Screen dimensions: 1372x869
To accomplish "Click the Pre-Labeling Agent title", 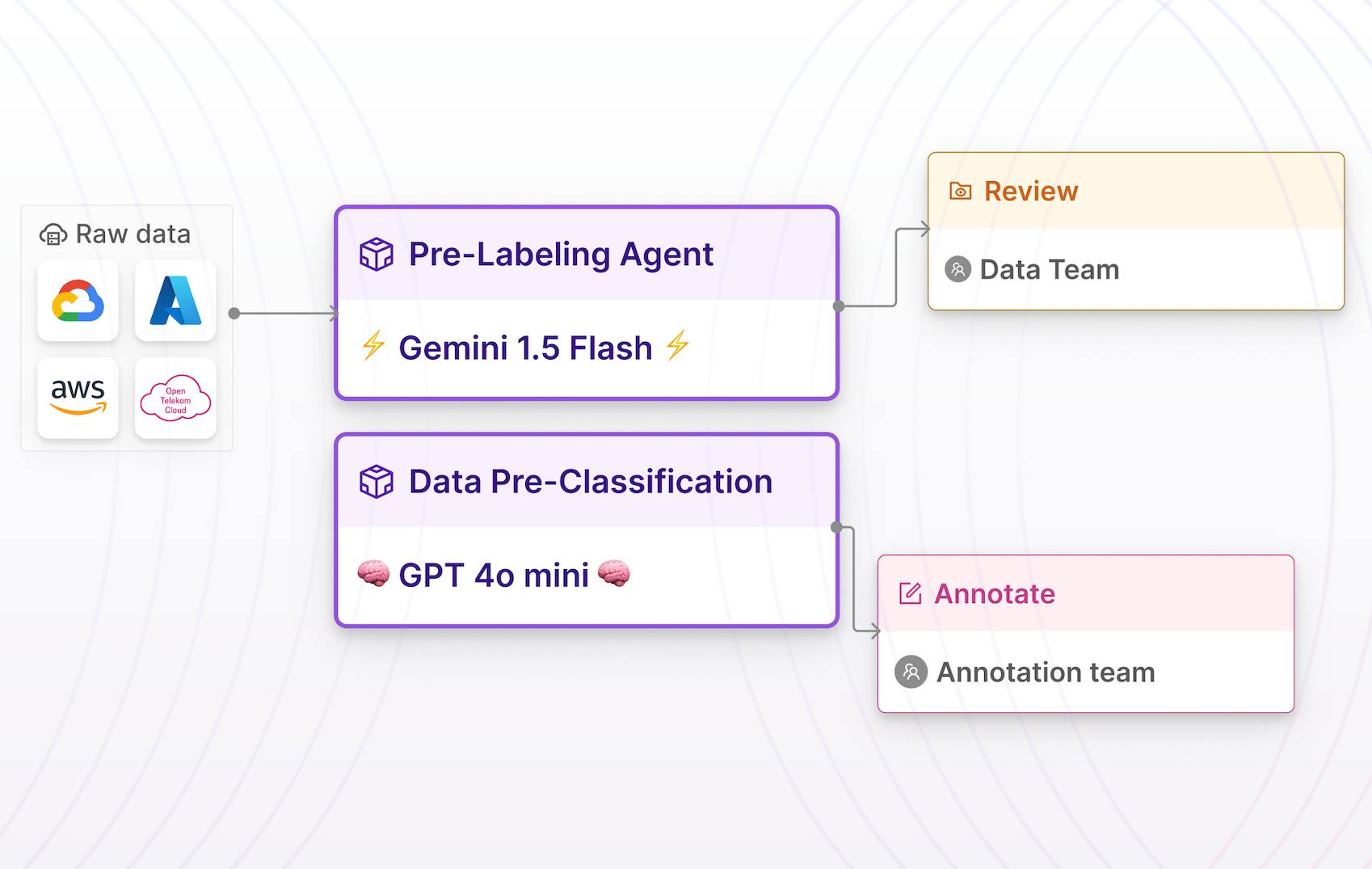I will click(x=561, y=254).
